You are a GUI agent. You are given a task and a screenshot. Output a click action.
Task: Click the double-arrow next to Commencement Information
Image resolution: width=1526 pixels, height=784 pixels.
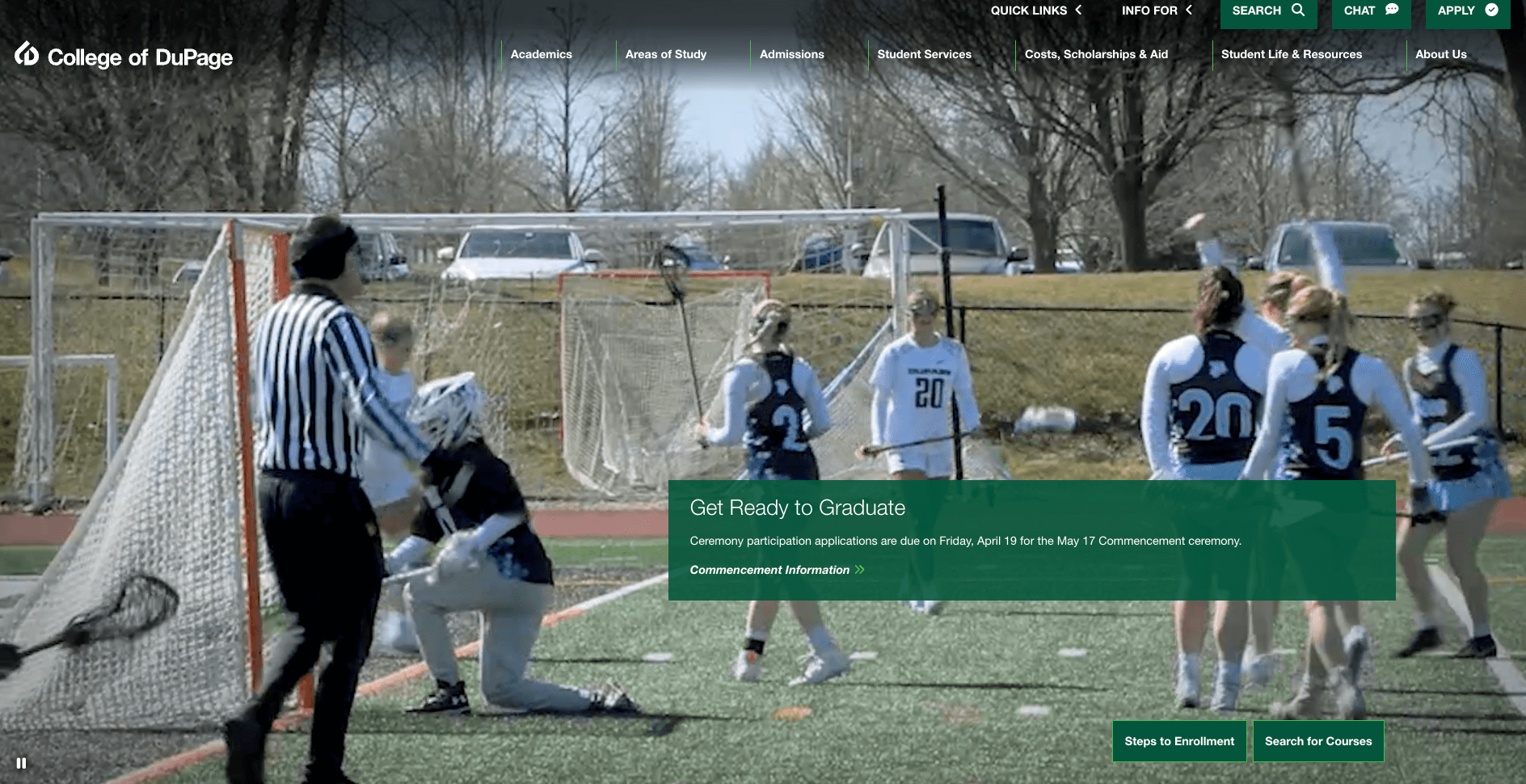859,570
